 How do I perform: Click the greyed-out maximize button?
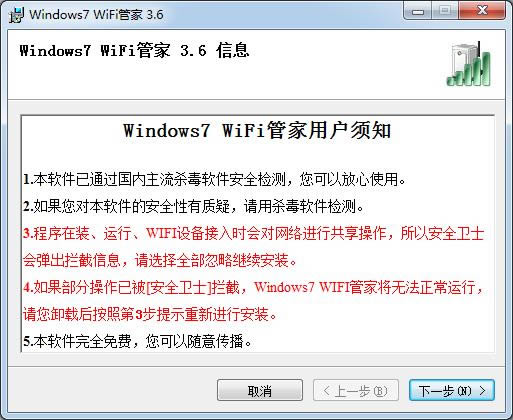point(445,11)
